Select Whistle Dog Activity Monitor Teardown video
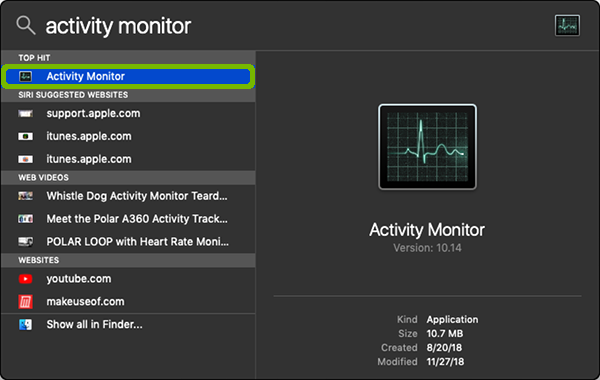Viewport: 600px width, 380px height. tap(128, 196)
